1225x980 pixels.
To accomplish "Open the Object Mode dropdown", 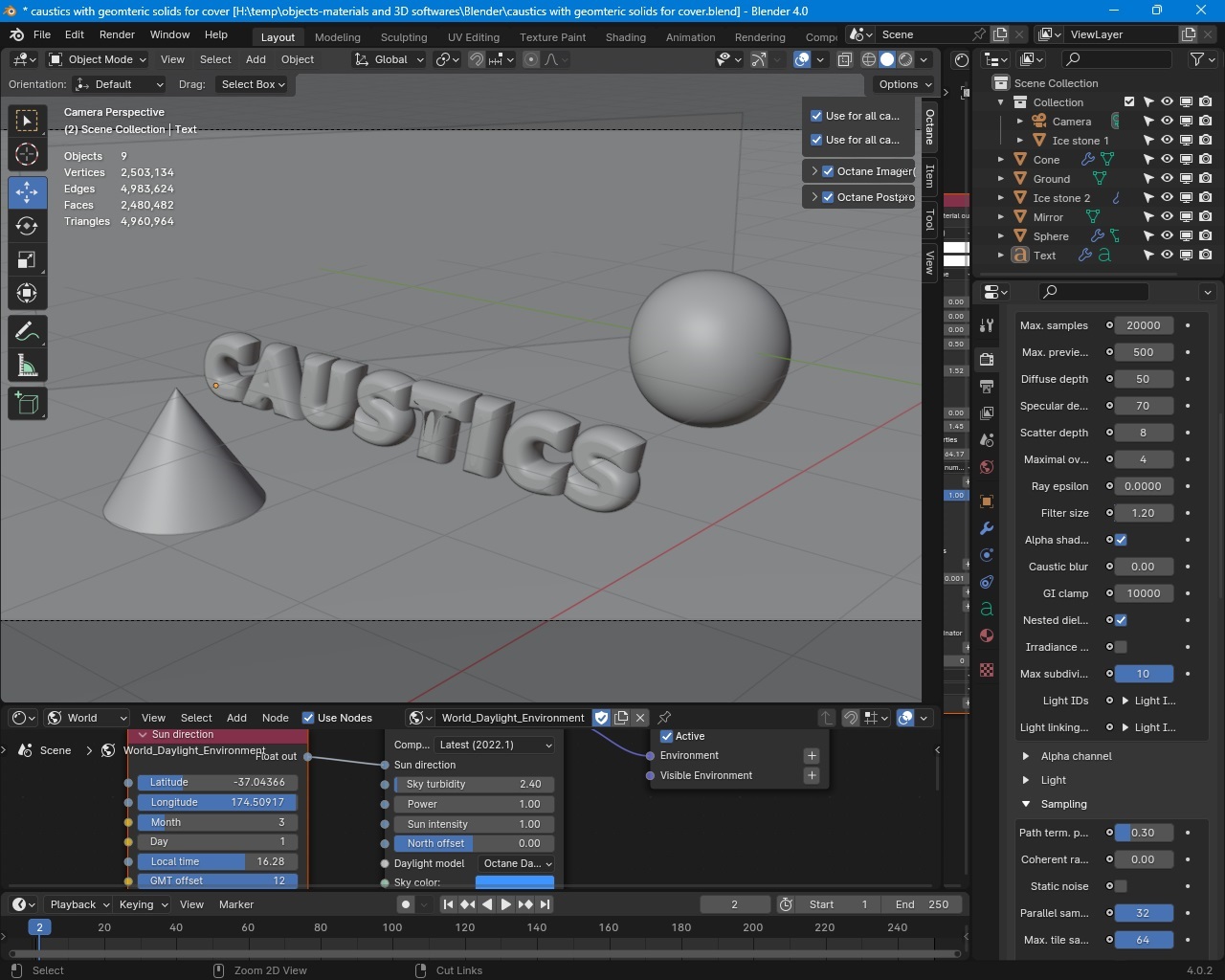I will [x=98, y=59].
